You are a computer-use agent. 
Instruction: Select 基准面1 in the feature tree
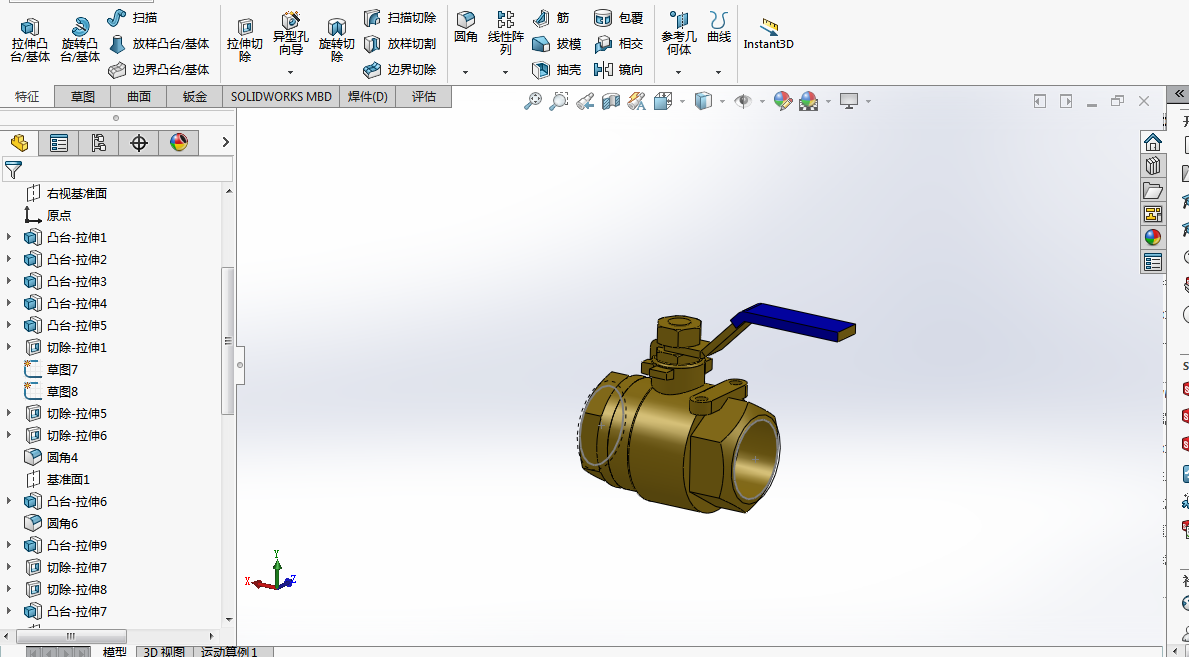point(68,479)
